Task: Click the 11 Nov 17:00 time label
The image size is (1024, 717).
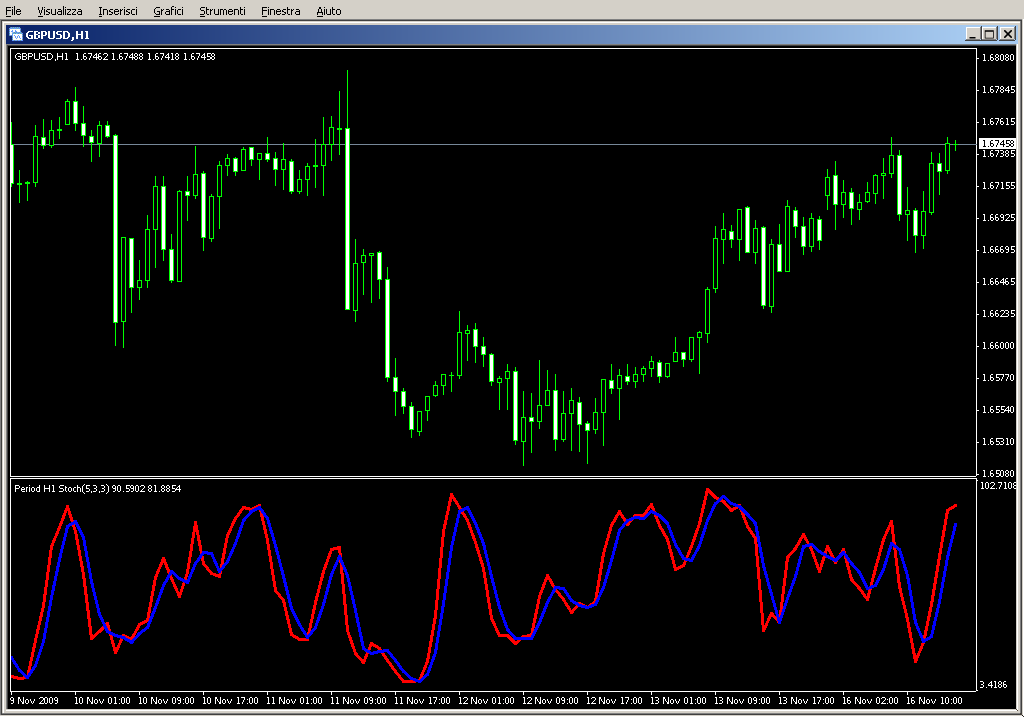Action: (x=422, y=701)
